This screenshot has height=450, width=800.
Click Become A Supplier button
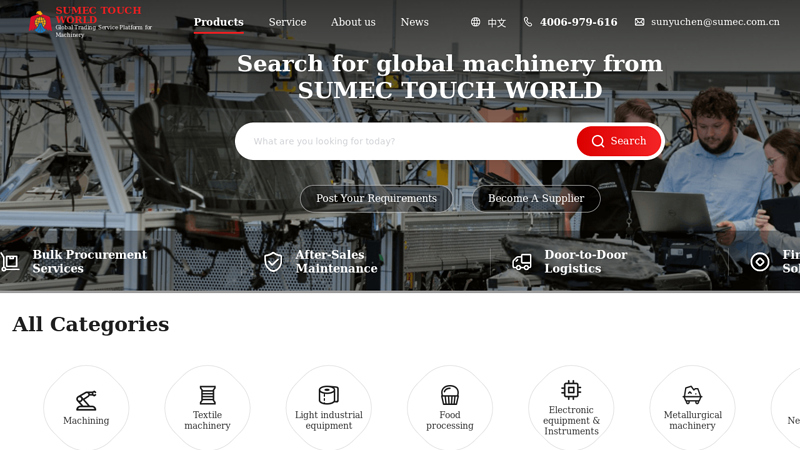[536, 198]
